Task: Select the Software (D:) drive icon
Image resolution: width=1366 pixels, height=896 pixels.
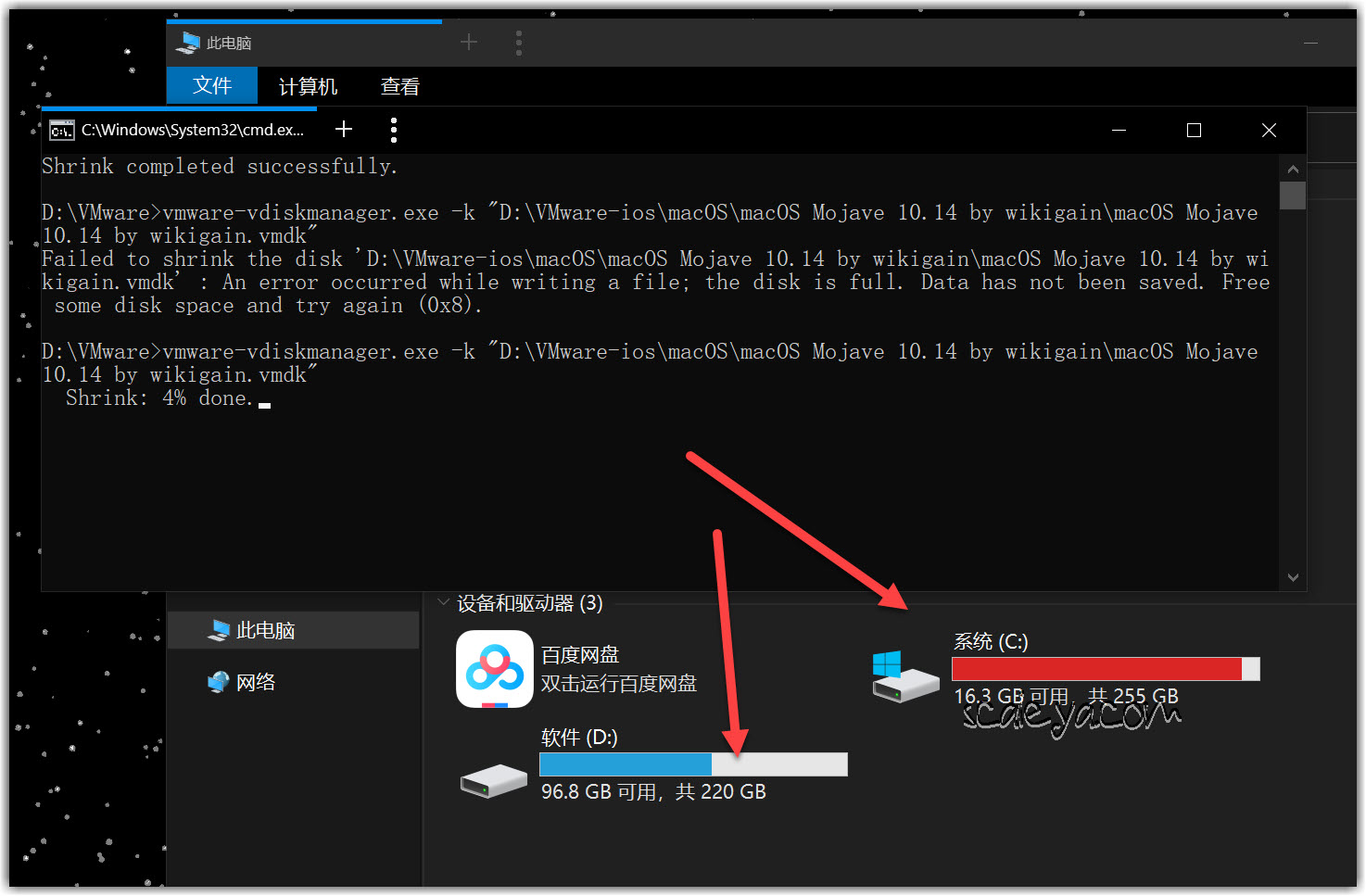Action: pos(494,781)
